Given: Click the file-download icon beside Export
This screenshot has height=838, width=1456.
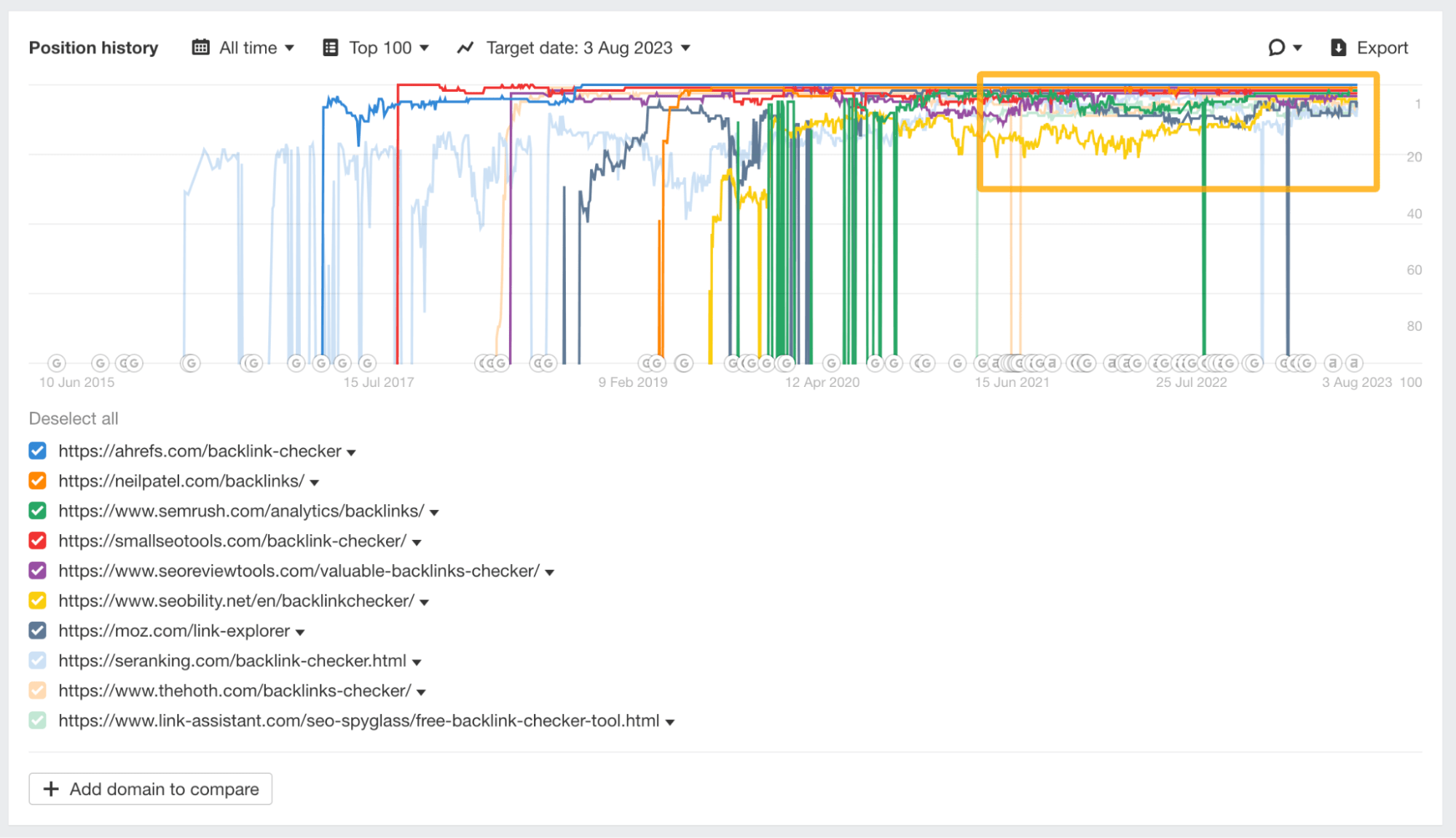Looking at the screenshot, I should click(1337, 47).
